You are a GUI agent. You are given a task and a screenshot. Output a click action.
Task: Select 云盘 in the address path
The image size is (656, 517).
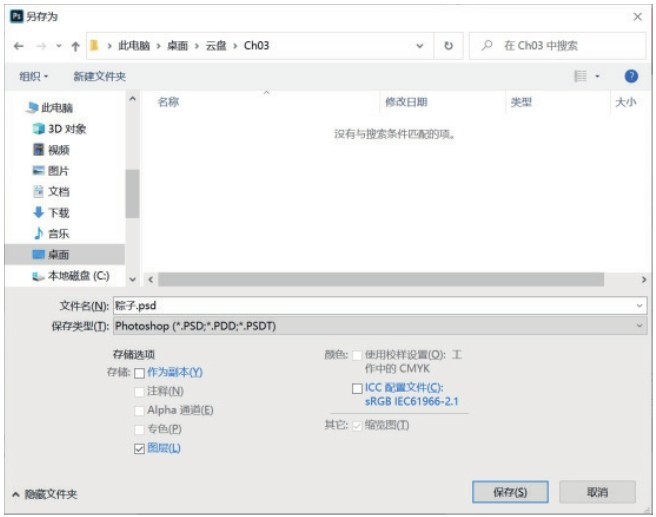[x=216, y=45]
